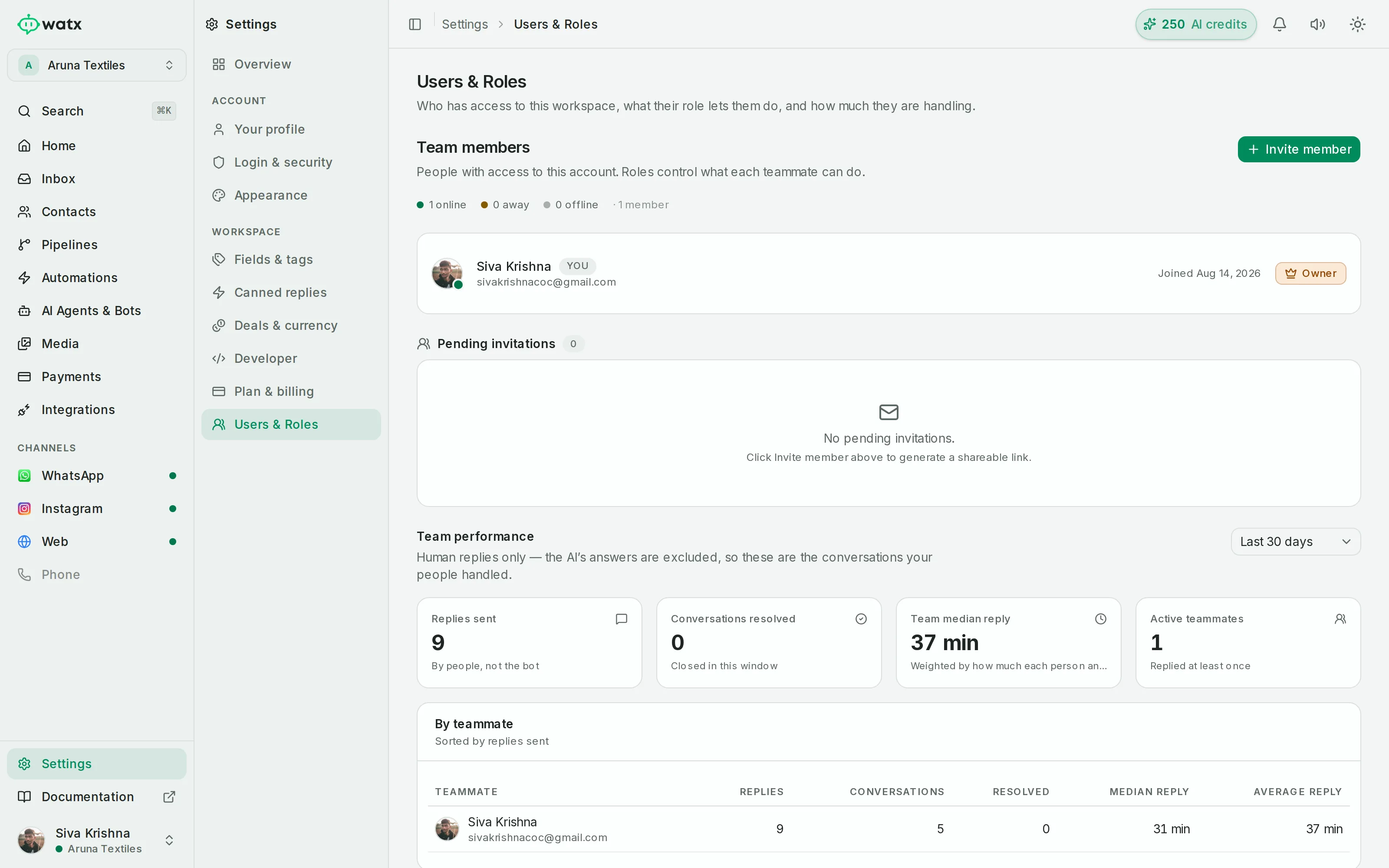Open the Media library item

click(x=96, y=344)
